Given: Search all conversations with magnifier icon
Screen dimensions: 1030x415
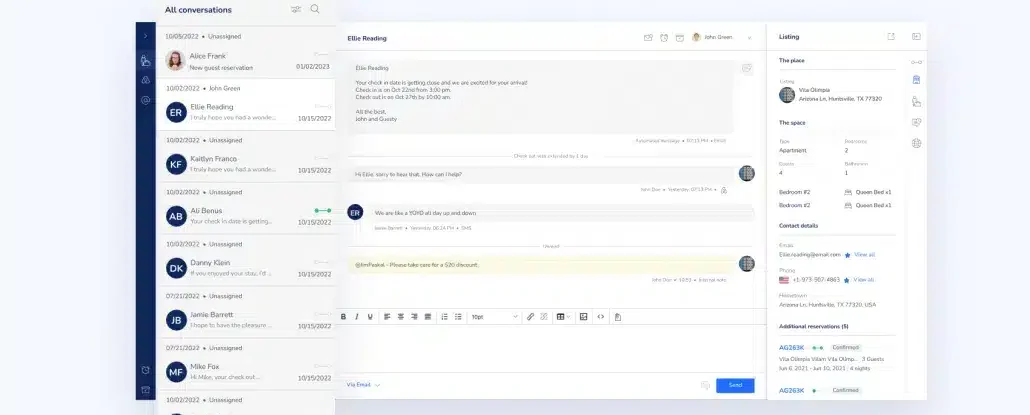Looking at the screenshot, I should pos(315,9).
